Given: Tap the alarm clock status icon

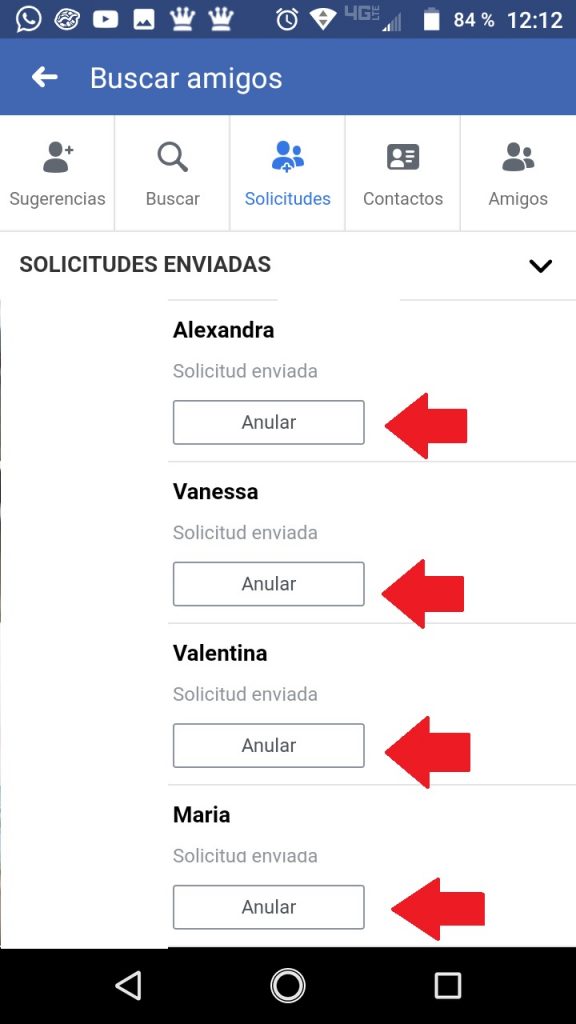Looking at the screenshot, I should coord(287,20).
